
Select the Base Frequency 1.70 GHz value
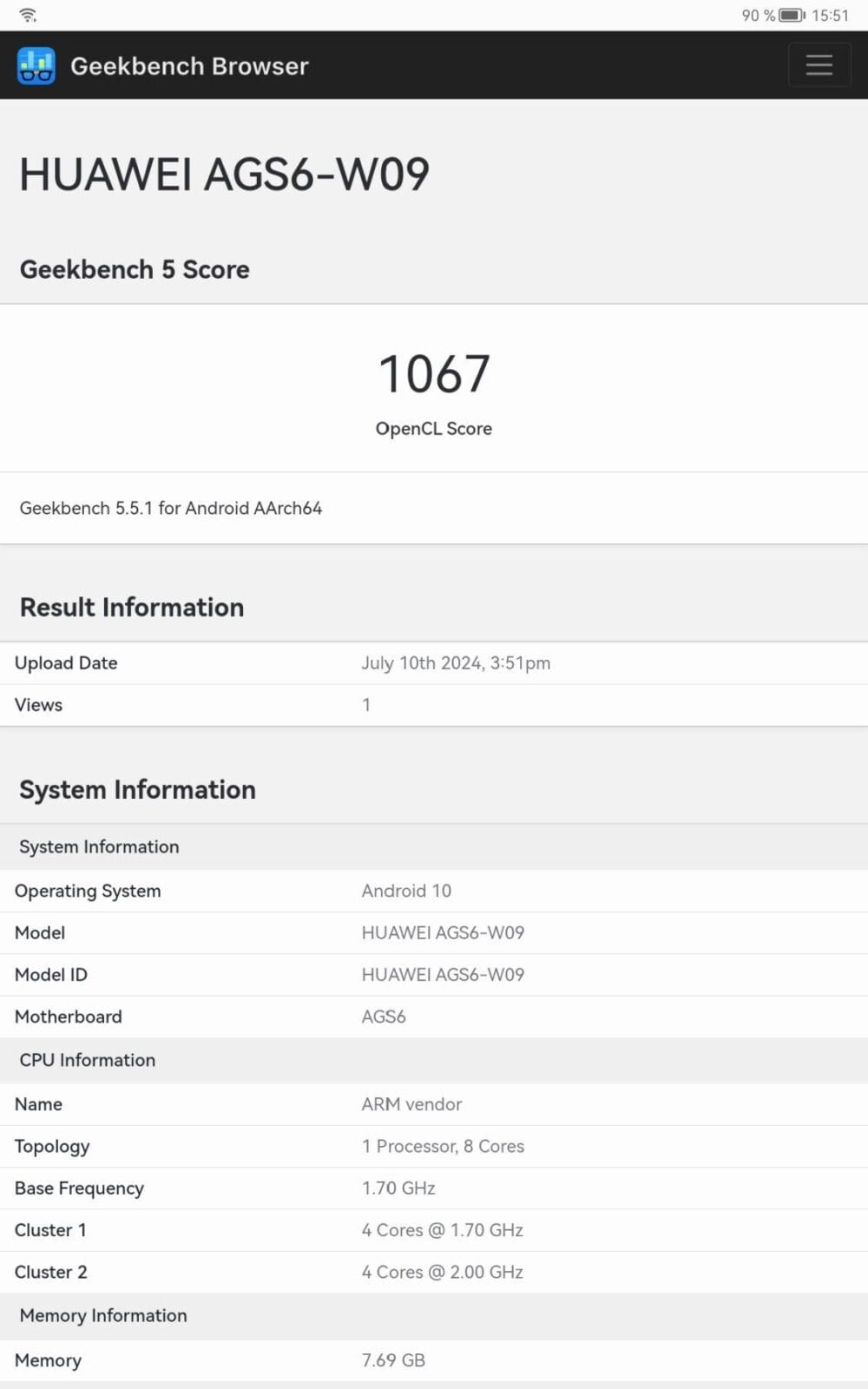398,1188
